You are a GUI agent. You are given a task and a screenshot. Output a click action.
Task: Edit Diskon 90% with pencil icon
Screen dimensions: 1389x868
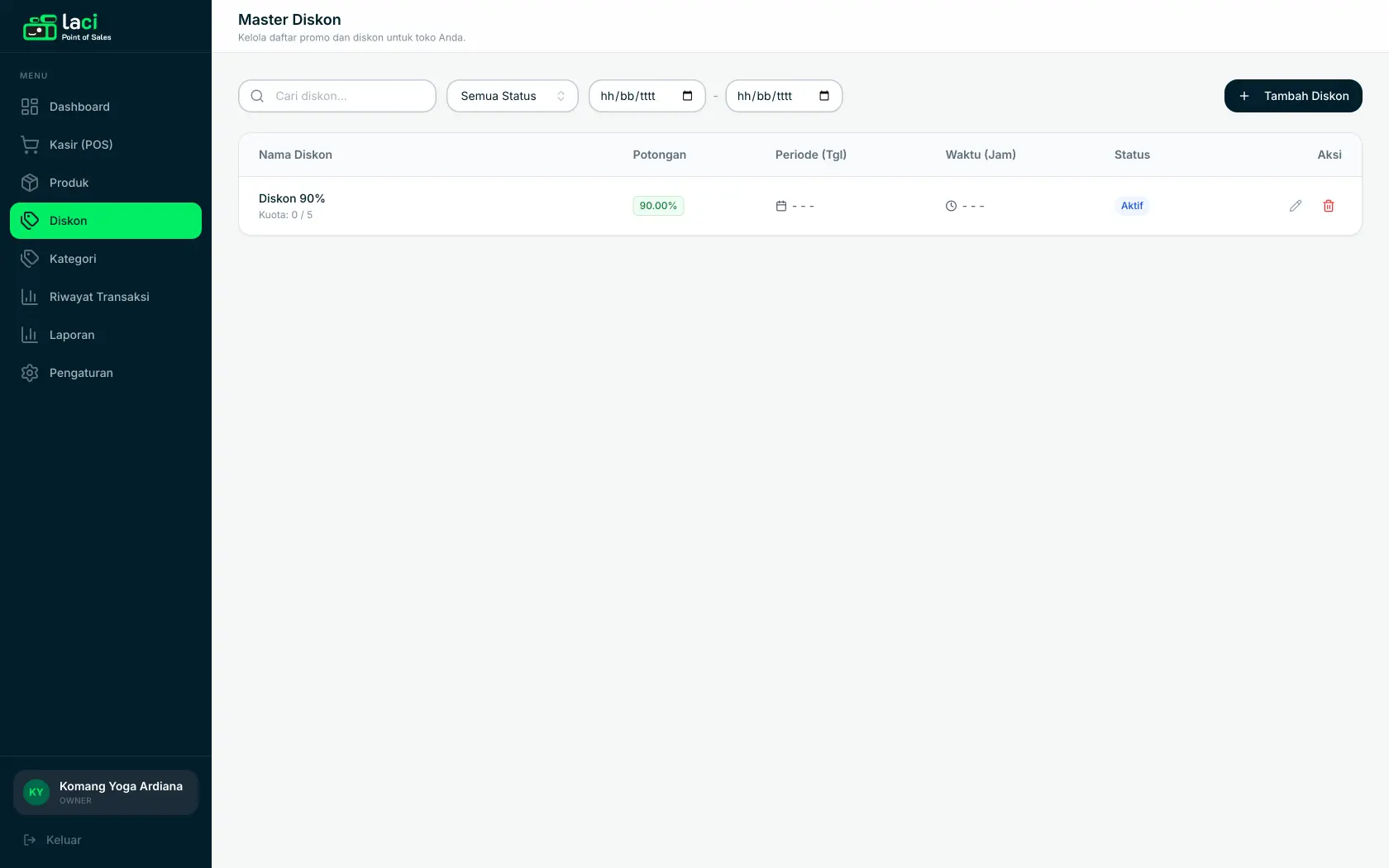[x=1296, y=206]
